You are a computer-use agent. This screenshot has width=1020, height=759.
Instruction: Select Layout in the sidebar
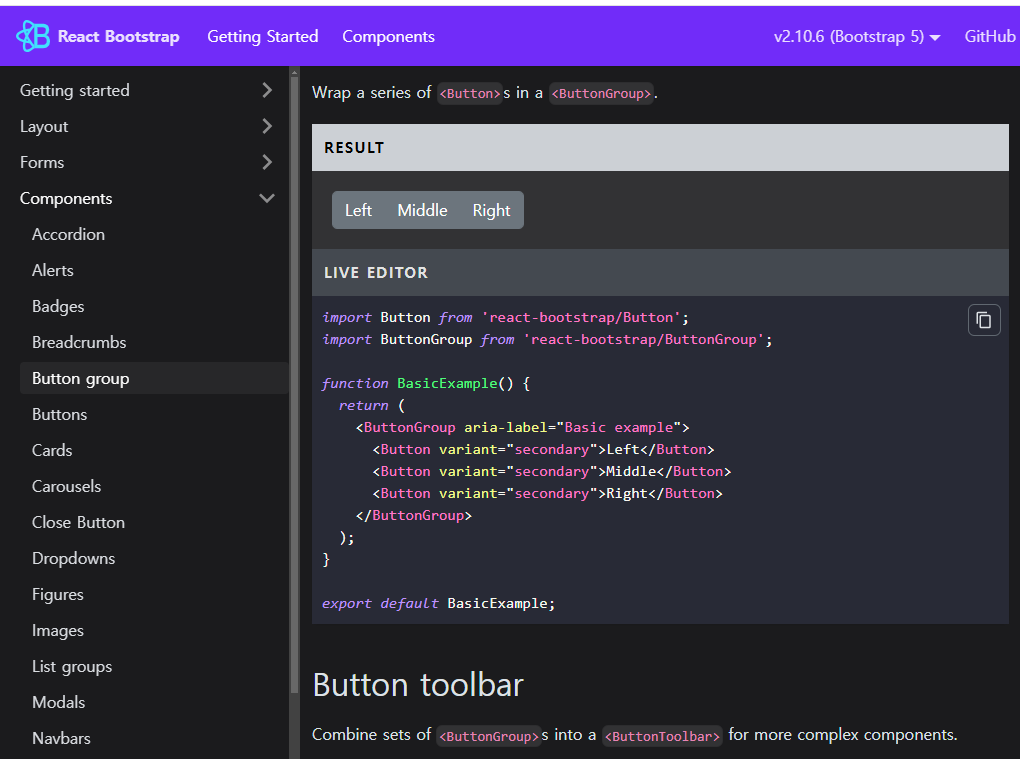pyautogui.click(x=44, y=126)
